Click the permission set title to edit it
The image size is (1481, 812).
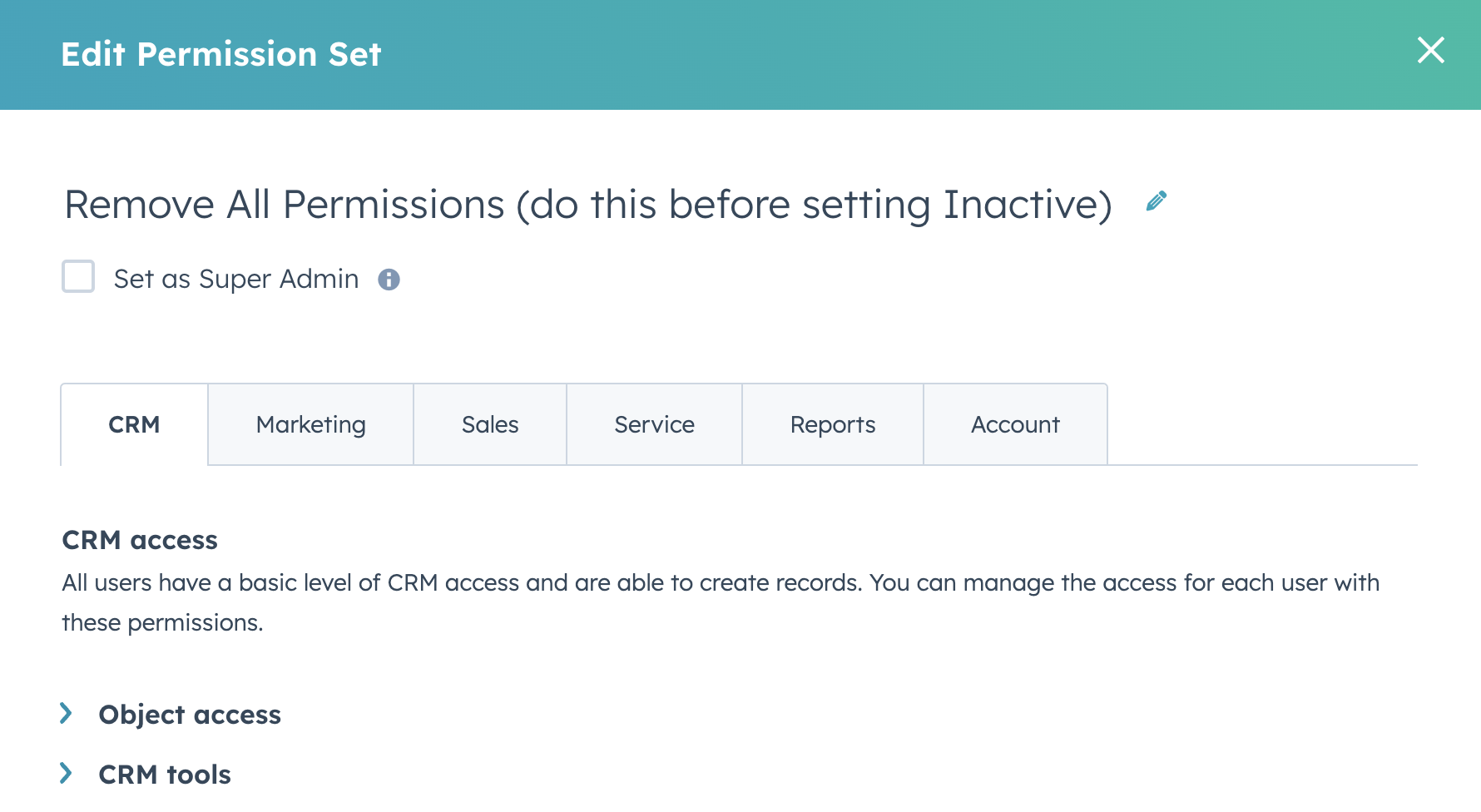587,204
